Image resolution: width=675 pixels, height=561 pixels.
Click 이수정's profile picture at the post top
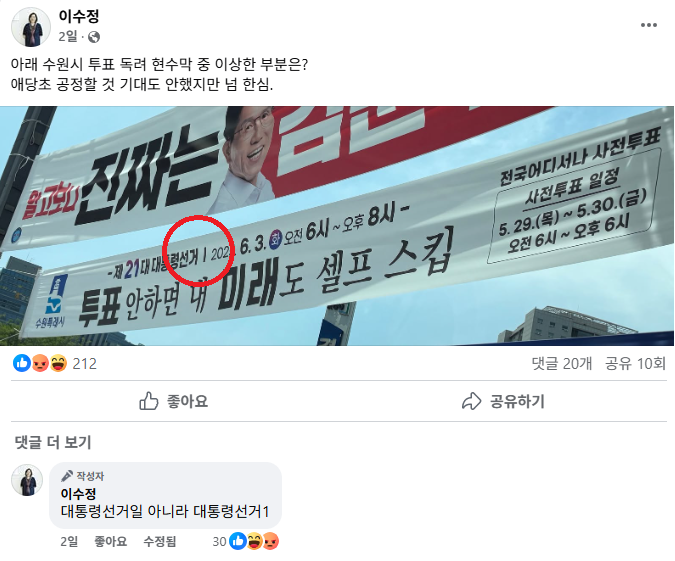31,27
